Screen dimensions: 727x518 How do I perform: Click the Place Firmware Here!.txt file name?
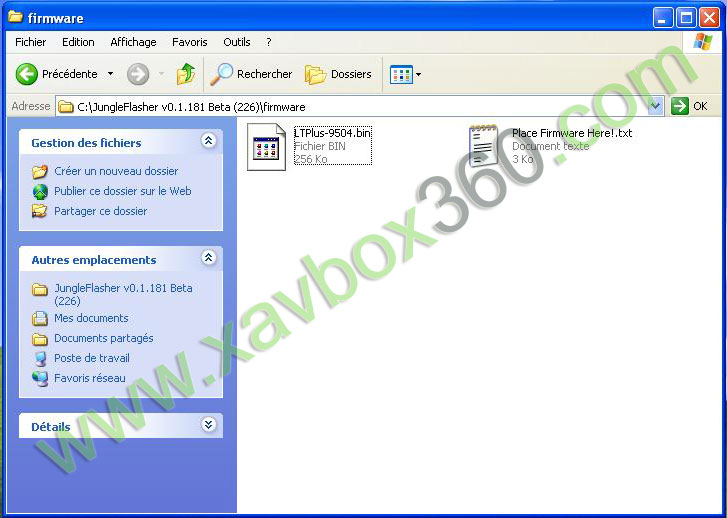click(572, 133)
